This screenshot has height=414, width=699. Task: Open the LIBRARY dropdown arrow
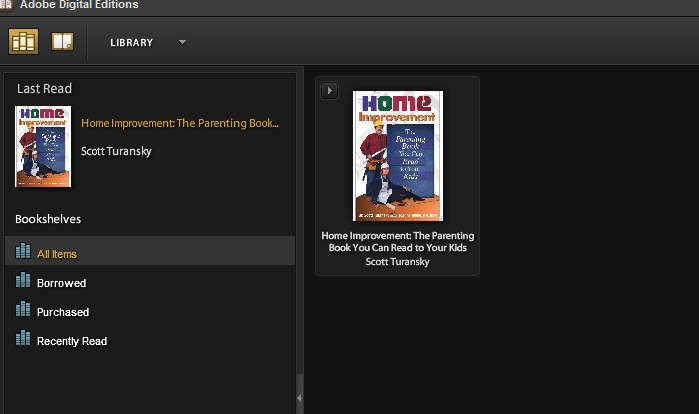[182, 42]
